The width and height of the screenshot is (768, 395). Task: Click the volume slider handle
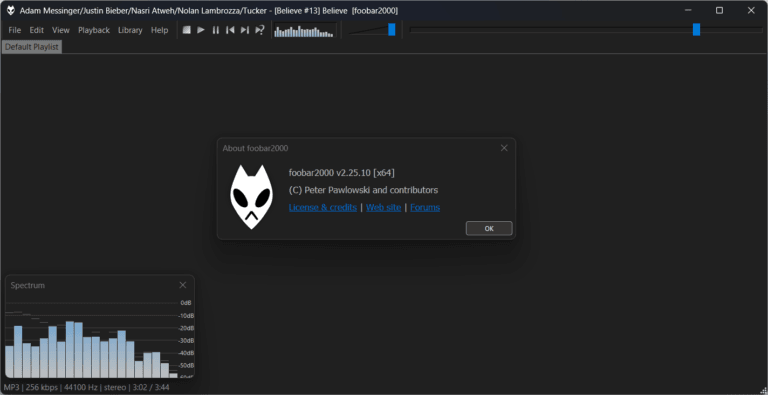(x=391, y=29)
